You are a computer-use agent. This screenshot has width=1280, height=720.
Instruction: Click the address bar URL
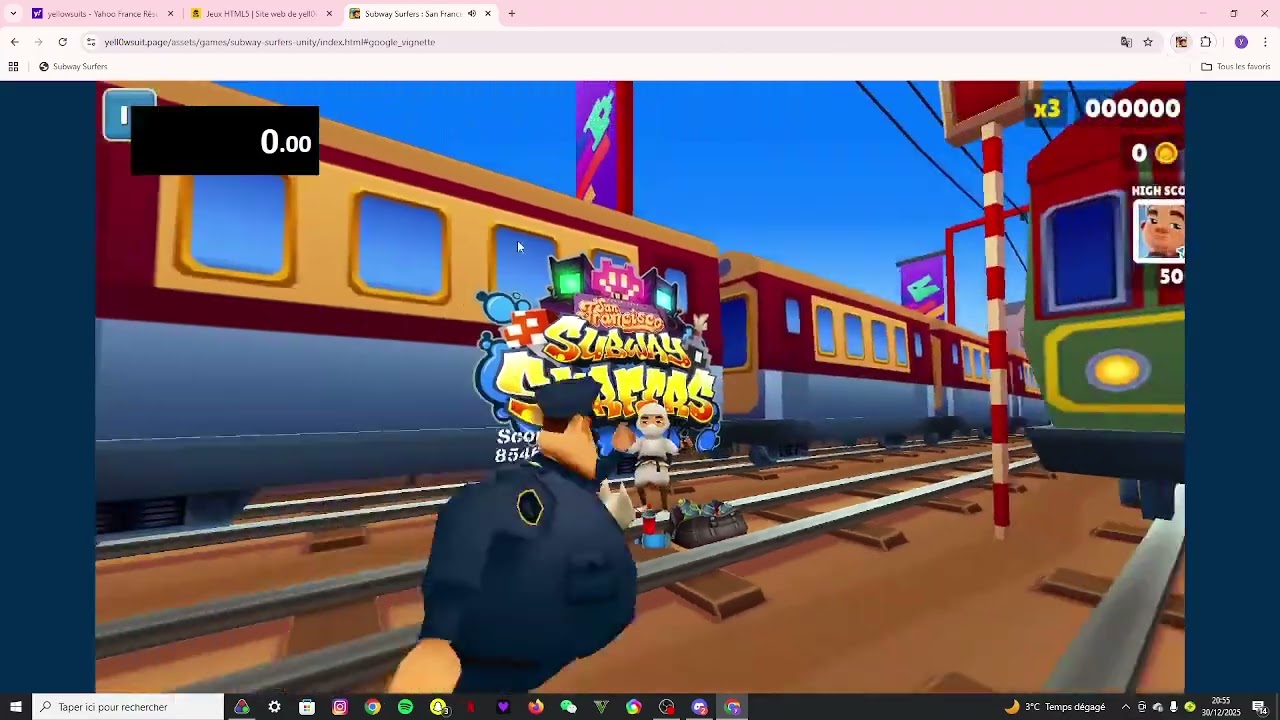point(270,42)
